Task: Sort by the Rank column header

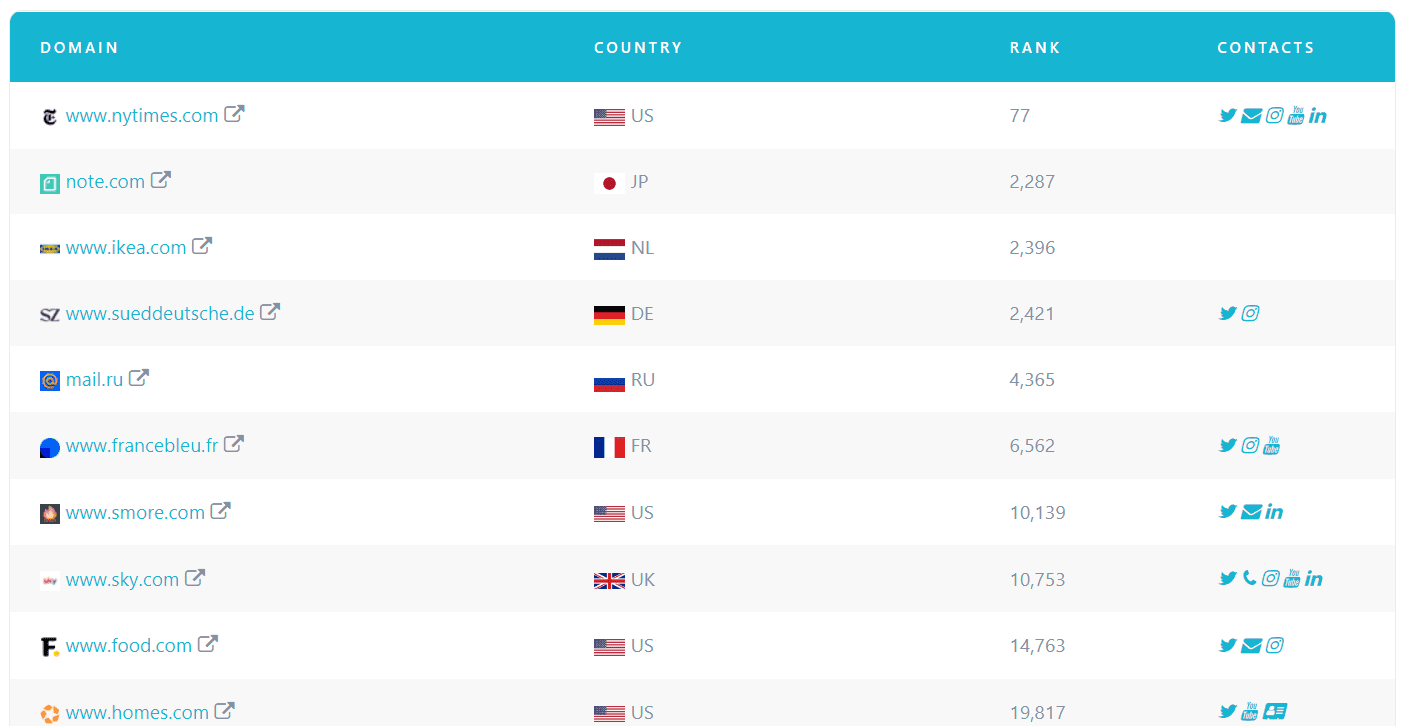Action: tap(1035, 47)
